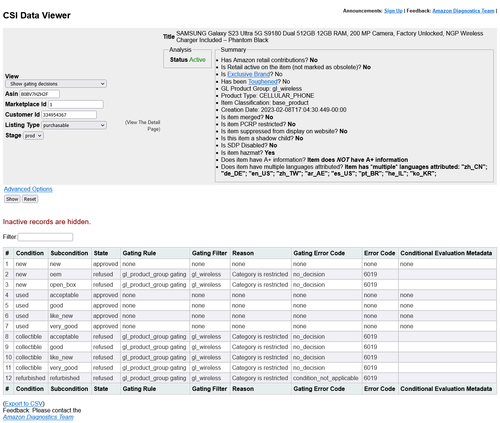Click 'approved' state in row 1
The image size is (500, 423).
(x=106, y=264)
